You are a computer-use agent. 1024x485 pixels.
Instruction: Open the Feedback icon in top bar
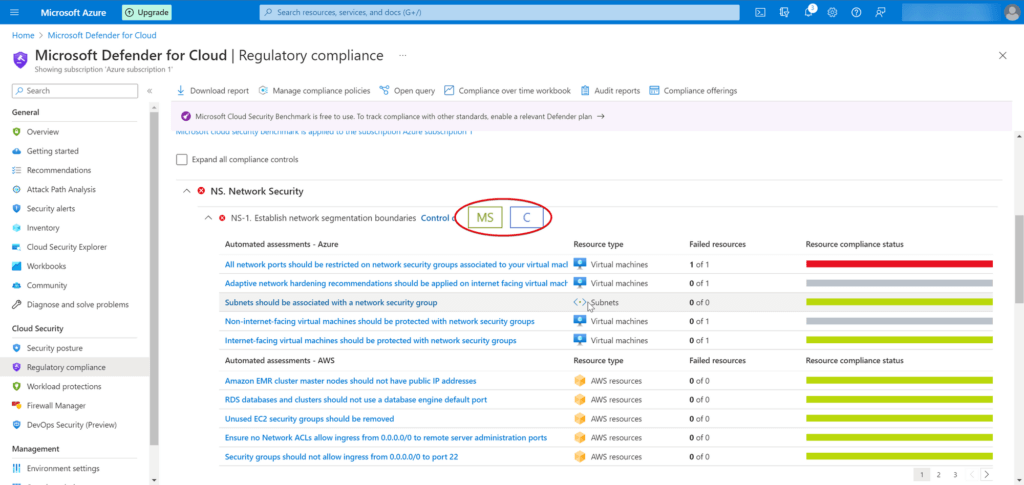tap(881, 12)
